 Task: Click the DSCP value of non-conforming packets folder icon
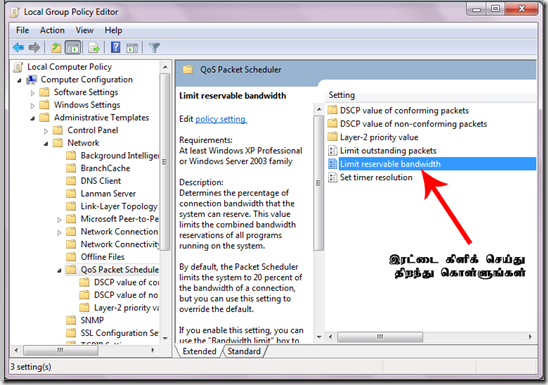(x=332, y=124)
